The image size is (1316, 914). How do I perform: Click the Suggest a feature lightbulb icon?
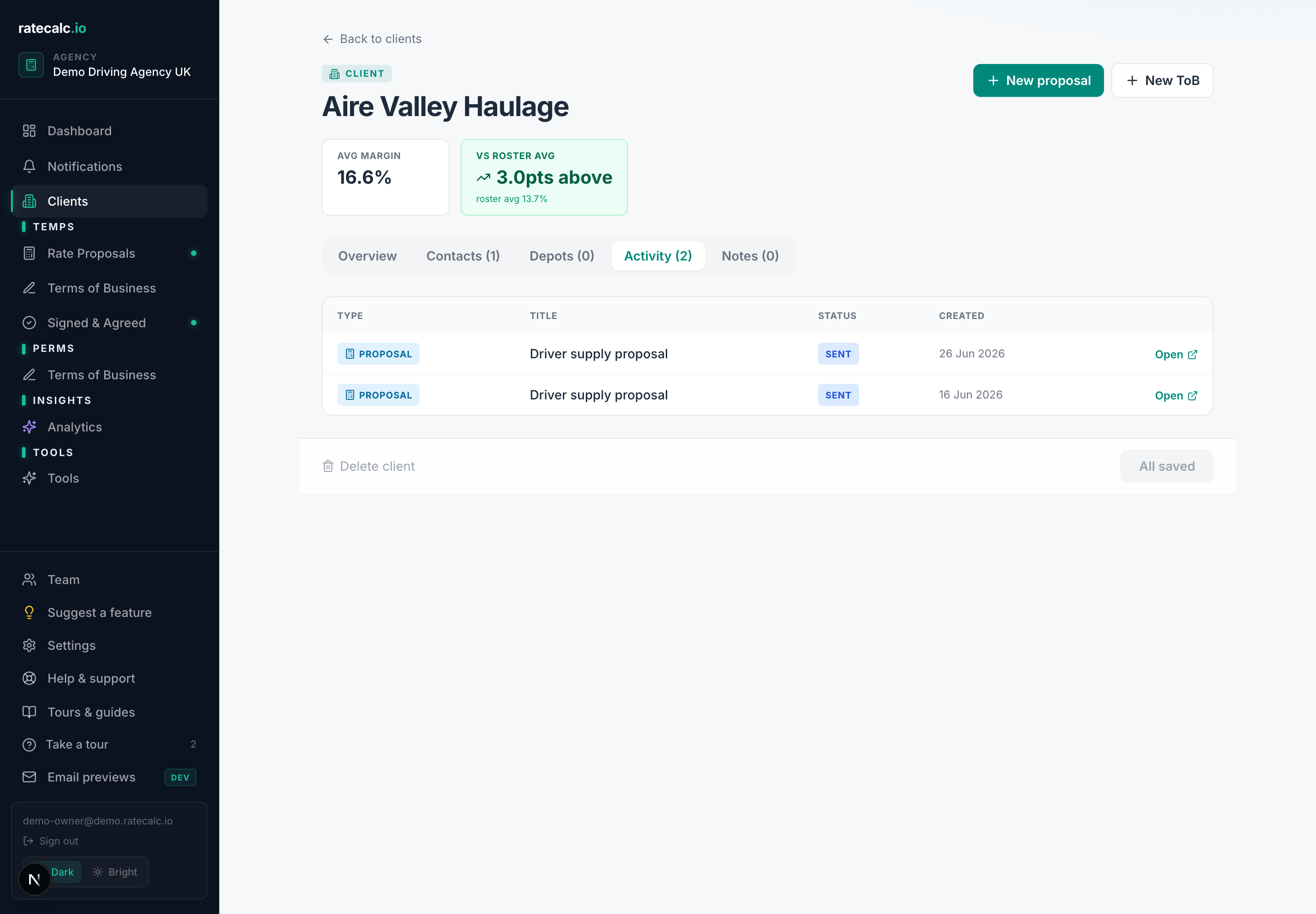pos(29,612)
